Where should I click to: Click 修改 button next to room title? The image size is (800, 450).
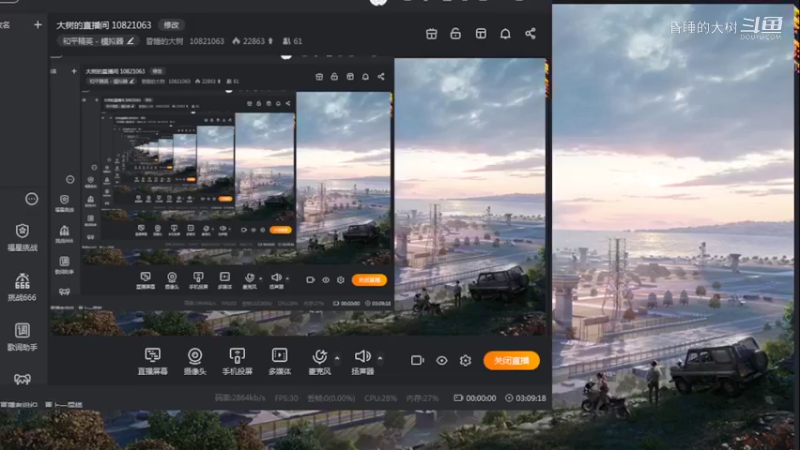[x=171, y=25]
